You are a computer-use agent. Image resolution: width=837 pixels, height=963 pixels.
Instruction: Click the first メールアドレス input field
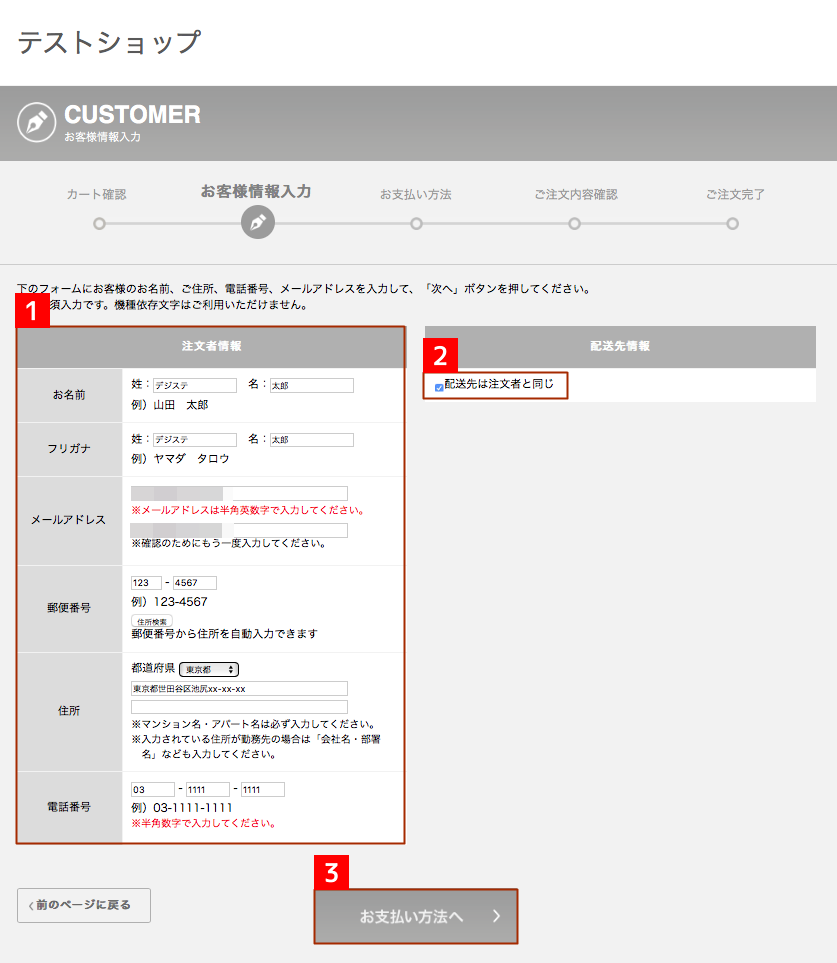click(239, 493)
